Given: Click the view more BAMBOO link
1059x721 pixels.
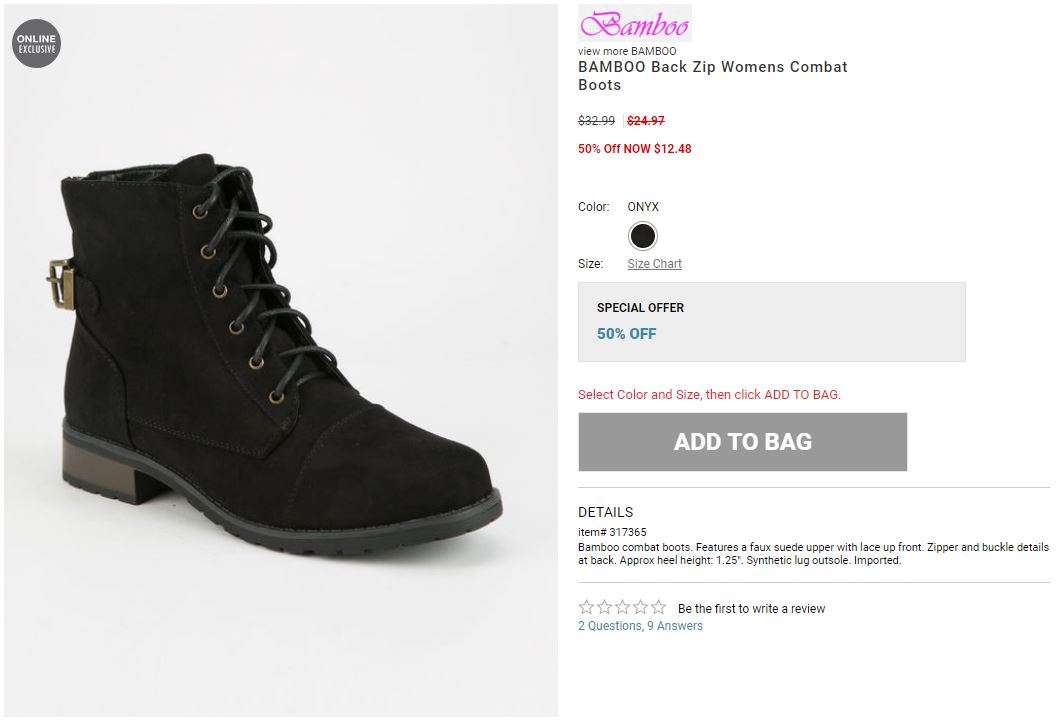Looking at the screenshot, I should (x=627, y=51).
